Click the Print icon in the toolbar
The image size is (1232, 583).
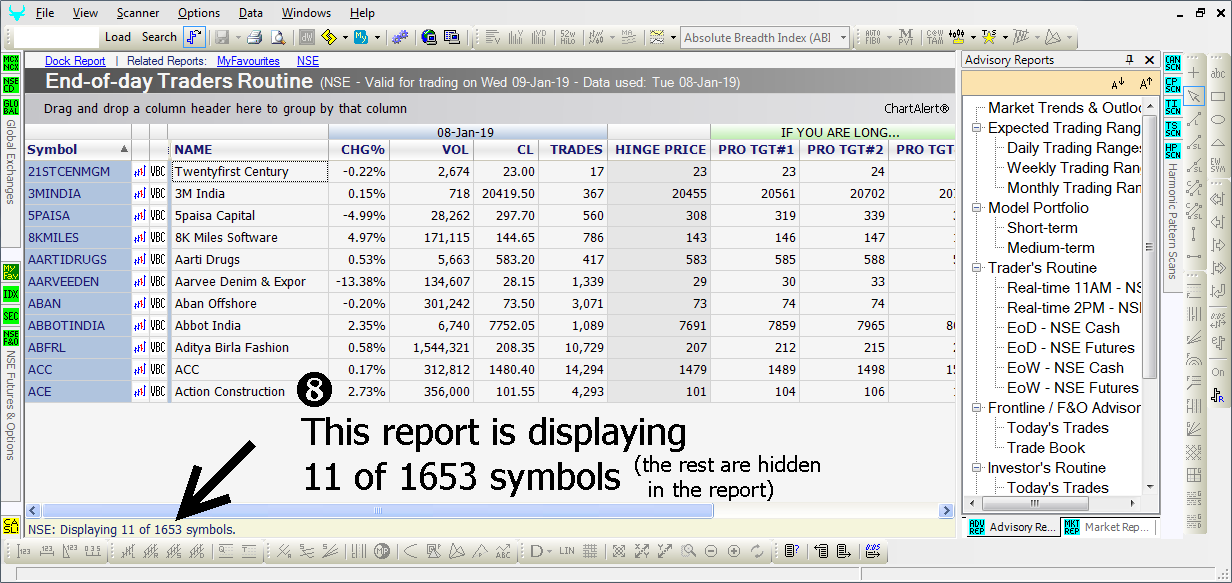click(254, 37)
